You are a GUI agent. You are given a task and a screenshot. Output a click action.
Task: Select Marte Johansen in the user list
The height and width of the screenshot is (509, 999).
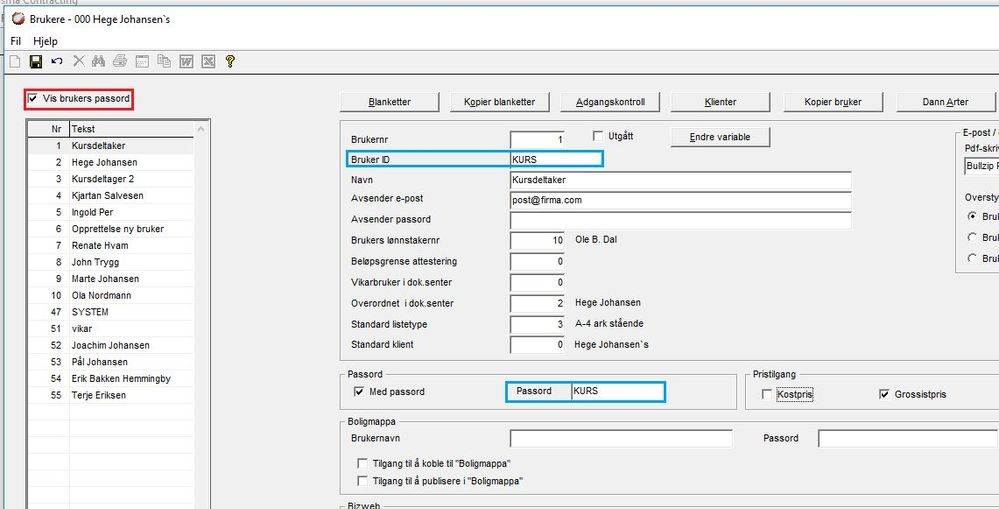[x=110, y=278]
